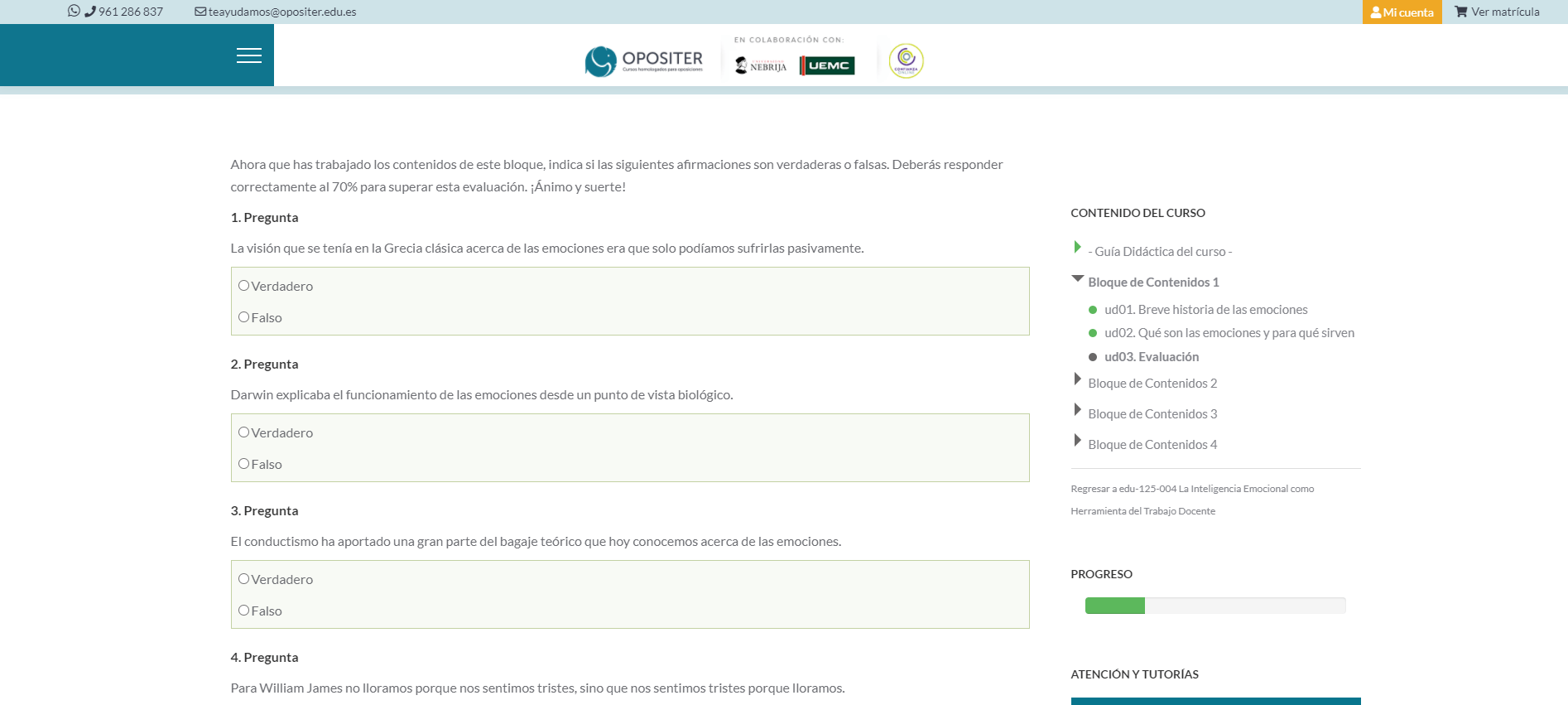
Task: Expand Bloque de Contenidos 2
Action: click(1077, 380)
